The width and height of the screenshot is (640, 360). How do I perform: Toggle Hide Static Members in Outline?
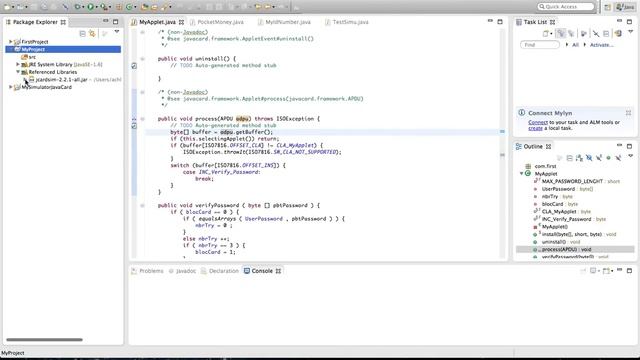[x=599, y=158]
